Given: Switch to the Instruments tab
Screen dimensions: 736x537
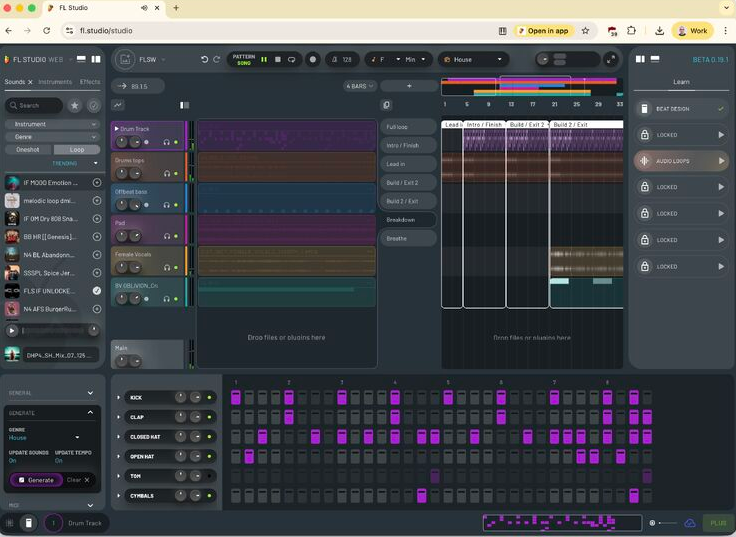Looking at the screenshot, I should pyautogui.click(x=55, y=82).
